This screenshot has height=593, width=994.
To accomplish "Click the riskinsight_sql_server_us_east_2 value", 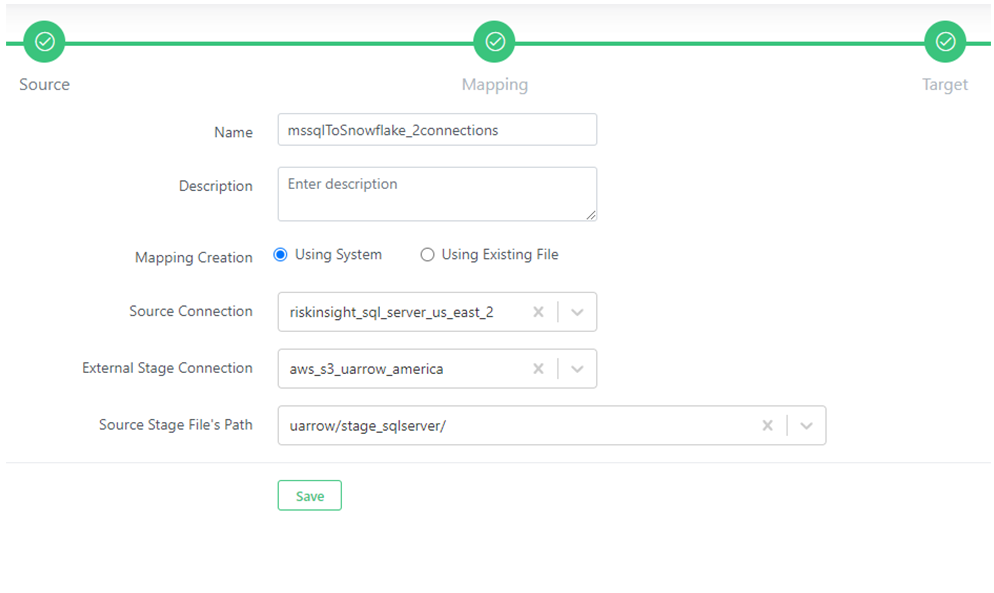I will [x=391, y=312].
